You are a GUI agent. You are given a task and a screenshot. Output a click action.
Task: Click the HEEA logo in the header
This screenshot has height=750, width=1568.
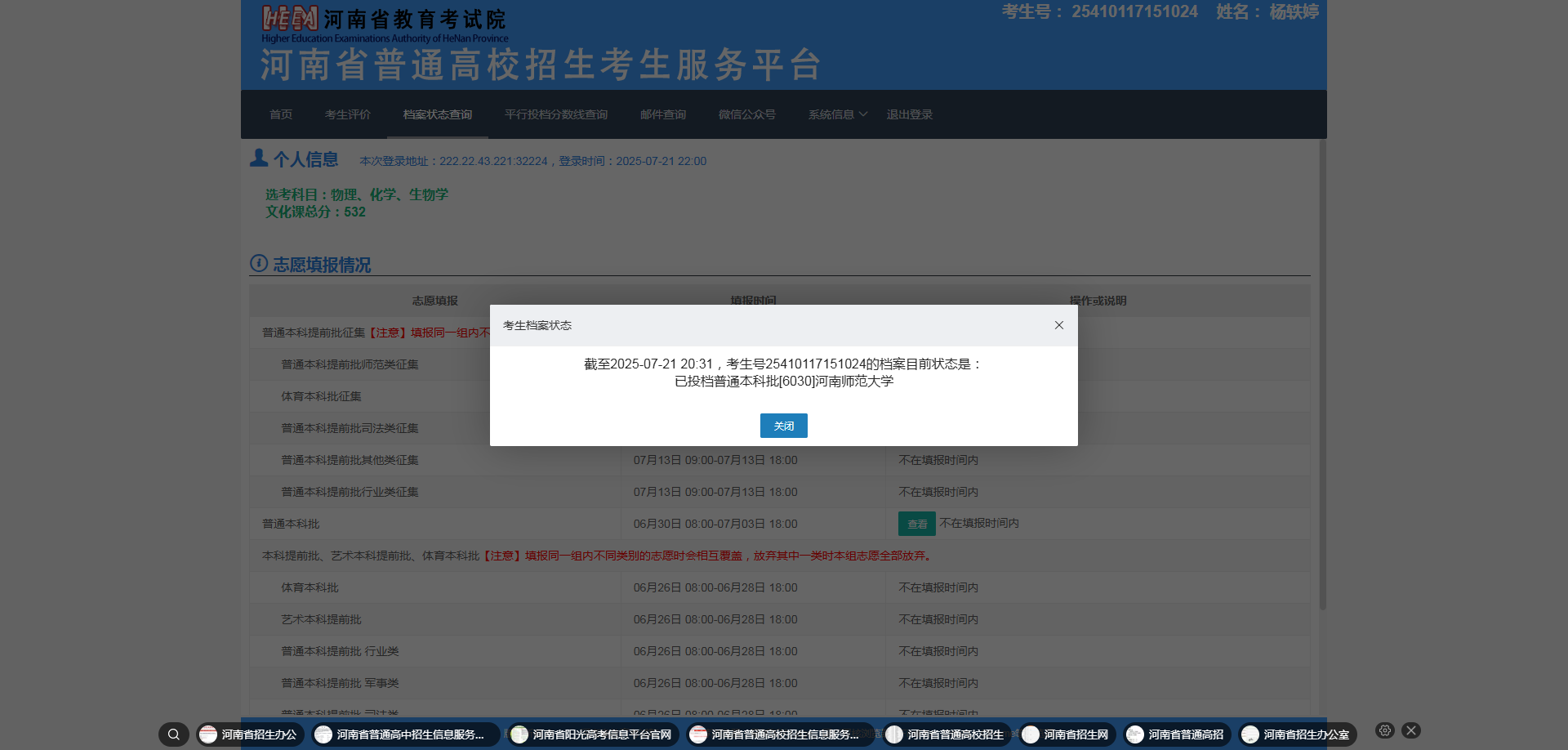[290, 19]
